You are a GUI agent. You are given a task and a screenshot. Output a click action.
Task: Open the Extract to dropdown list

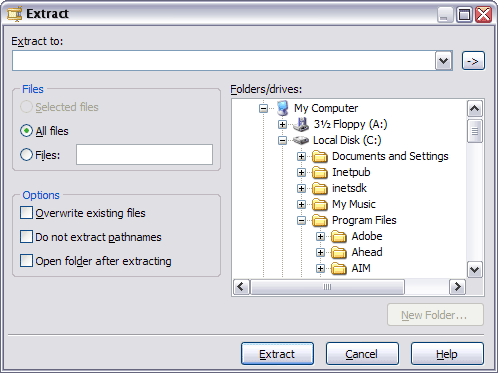click(443, 61)
